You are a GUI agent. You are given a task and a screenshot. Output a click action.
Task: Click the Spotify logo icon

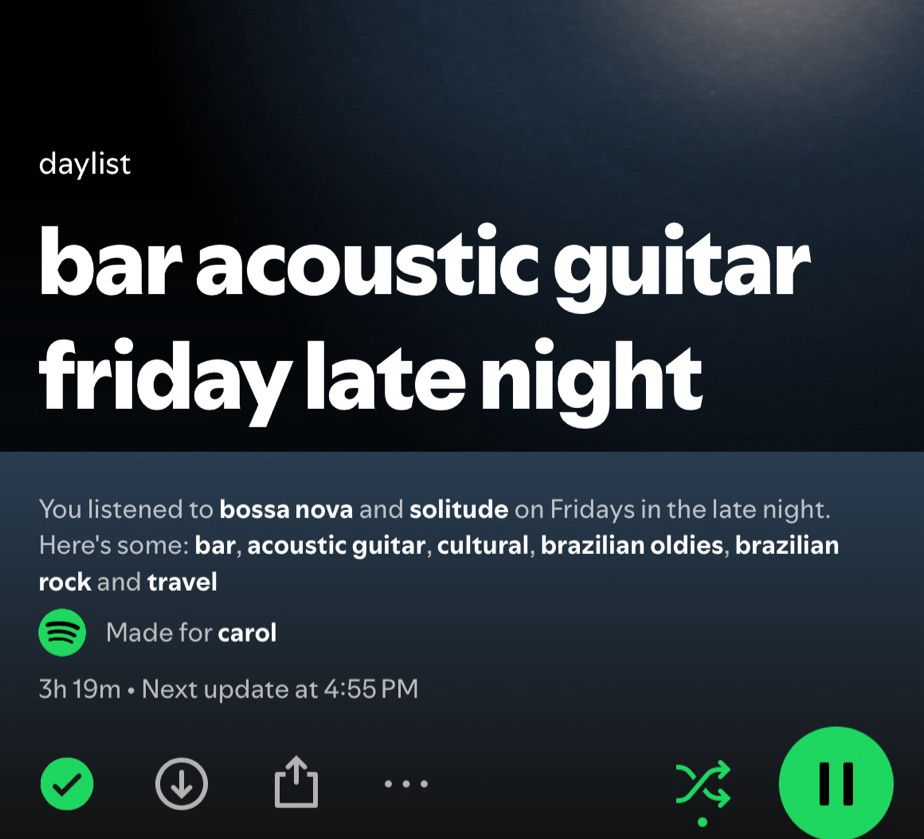(62, 633)
